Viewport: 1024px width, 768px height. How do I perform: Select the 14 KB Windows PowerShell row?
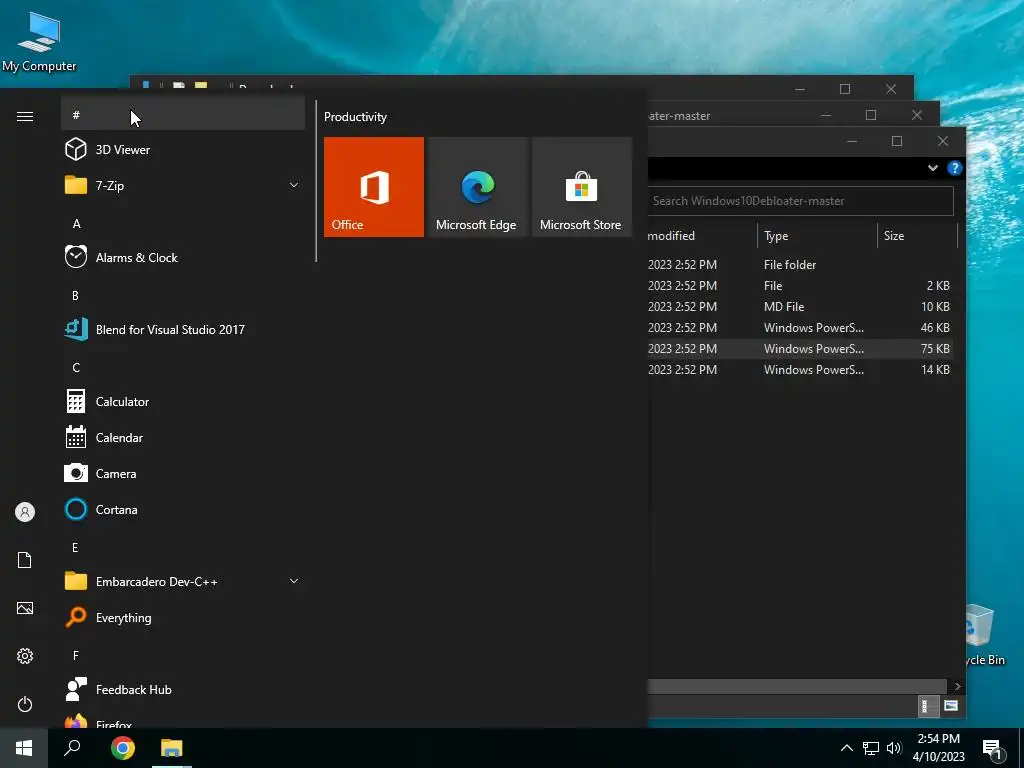(799, 369)
